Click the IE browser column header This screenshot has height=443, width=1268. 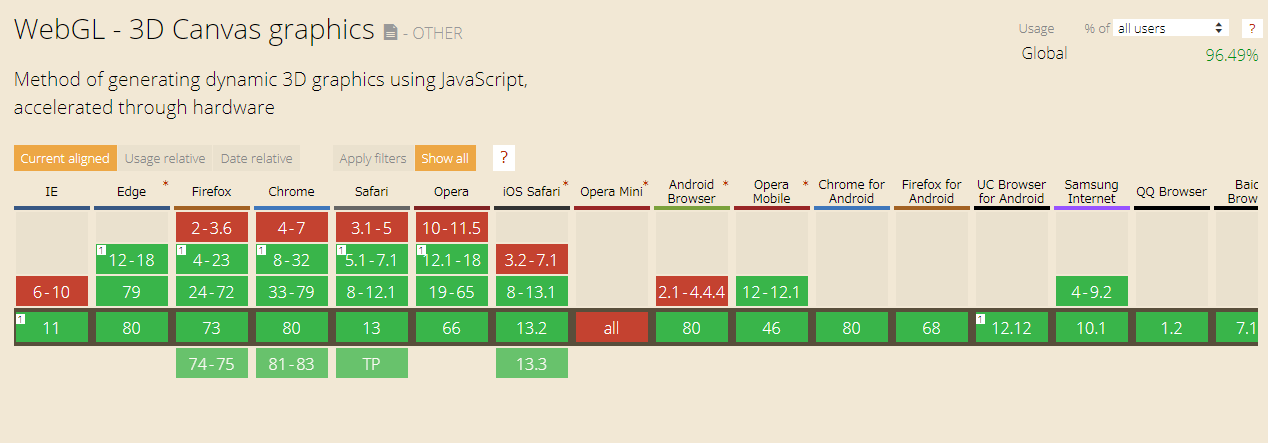[x=51, y=191]
